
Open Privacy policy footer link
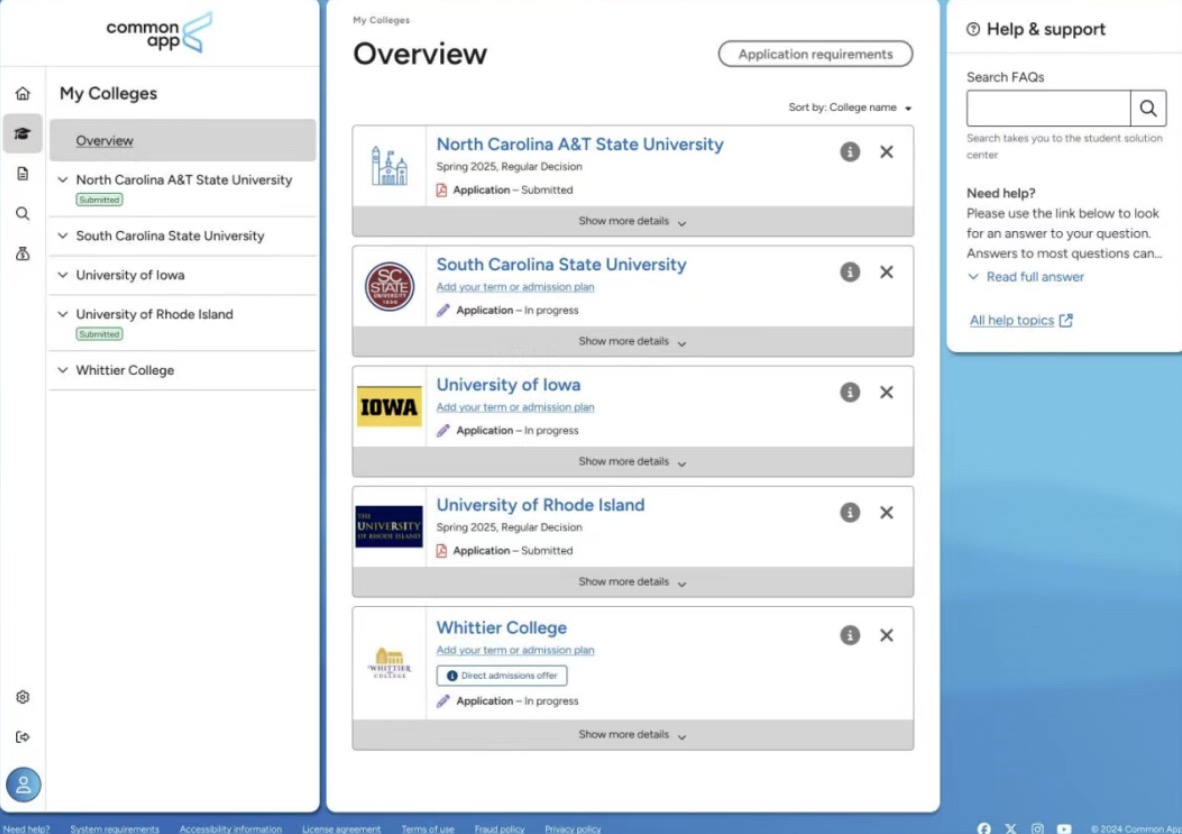573,829
